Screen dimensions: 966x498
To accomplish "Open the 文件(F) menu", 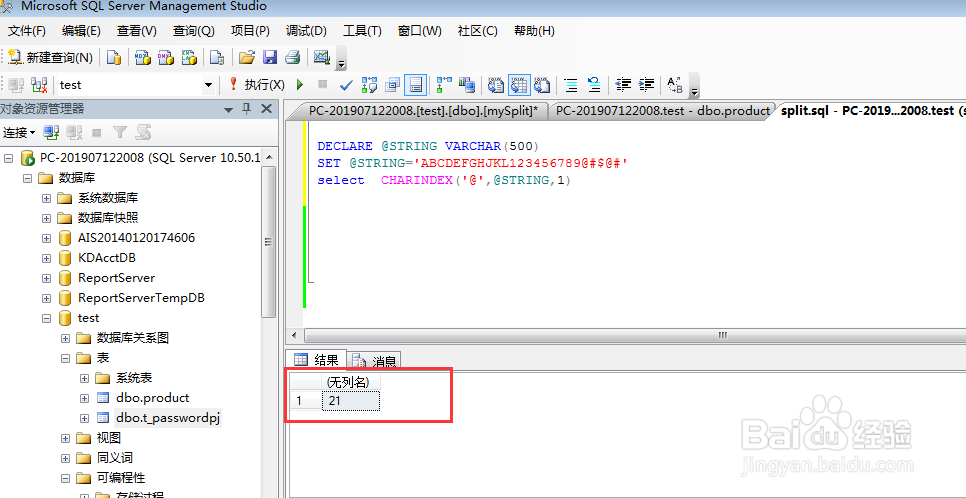I will click(x=26, y=31).
